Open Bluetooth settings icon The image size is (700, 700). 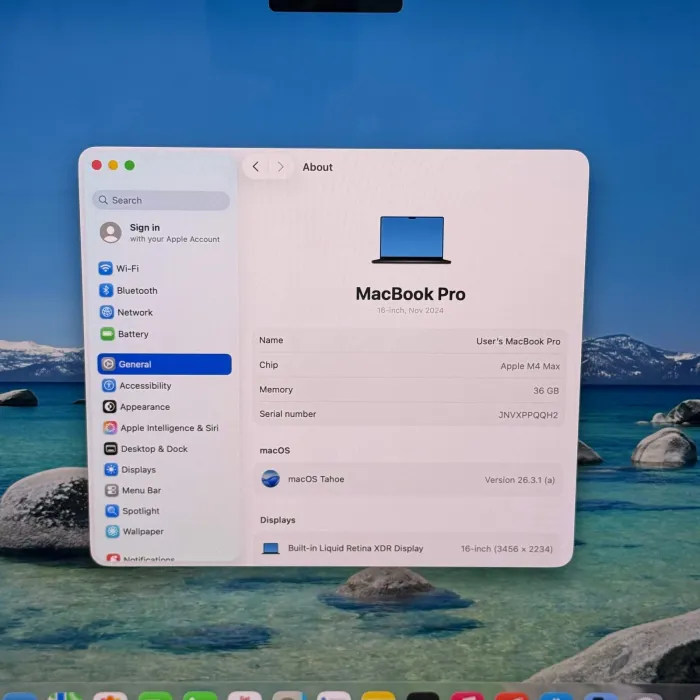pyautogui.click(x=106, y=291)
